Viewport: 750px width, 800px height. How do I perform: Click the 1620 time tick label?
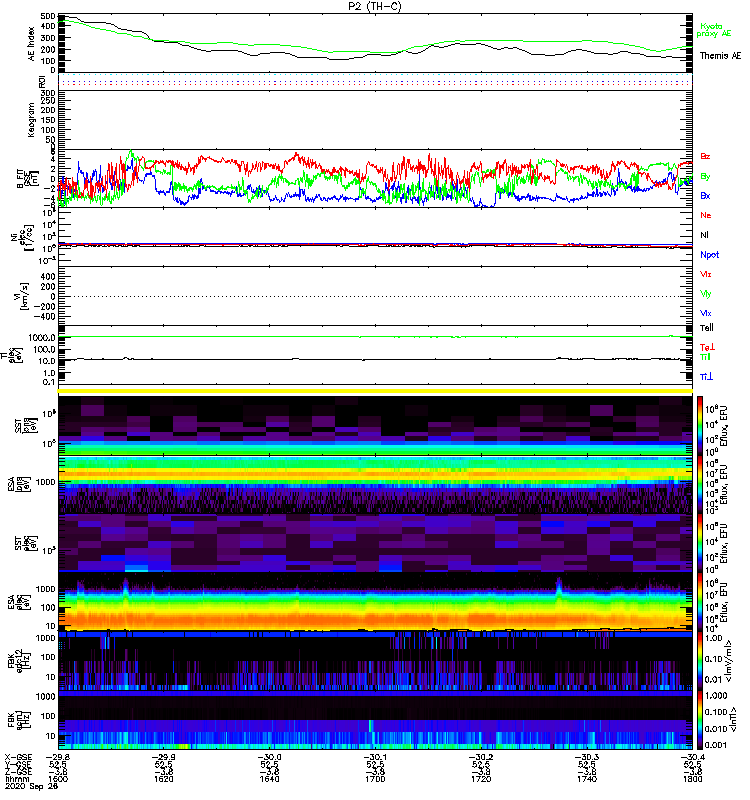pyautogui.click(x=164, y=779)
